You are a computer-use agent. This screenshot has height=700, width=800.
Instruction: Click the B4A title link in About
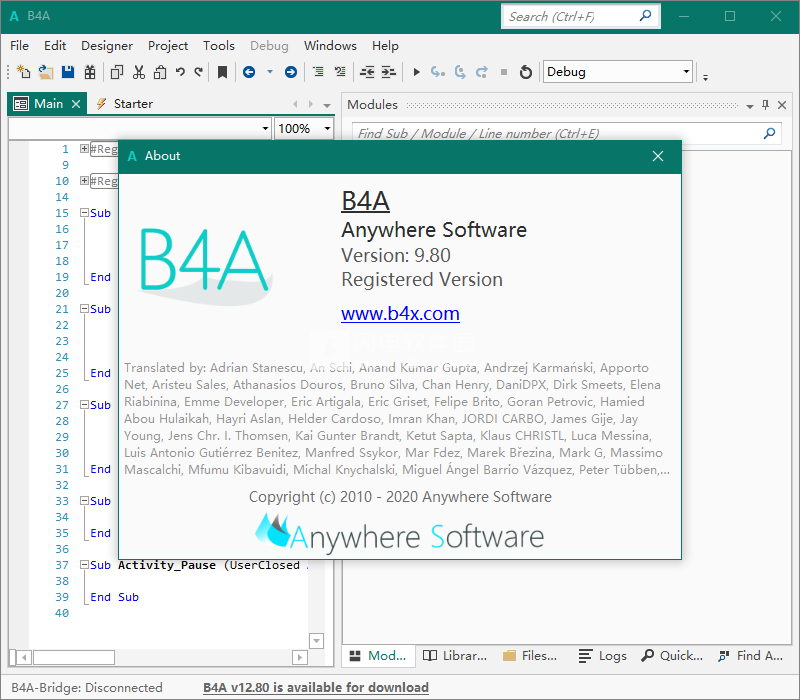pos(365,201)
